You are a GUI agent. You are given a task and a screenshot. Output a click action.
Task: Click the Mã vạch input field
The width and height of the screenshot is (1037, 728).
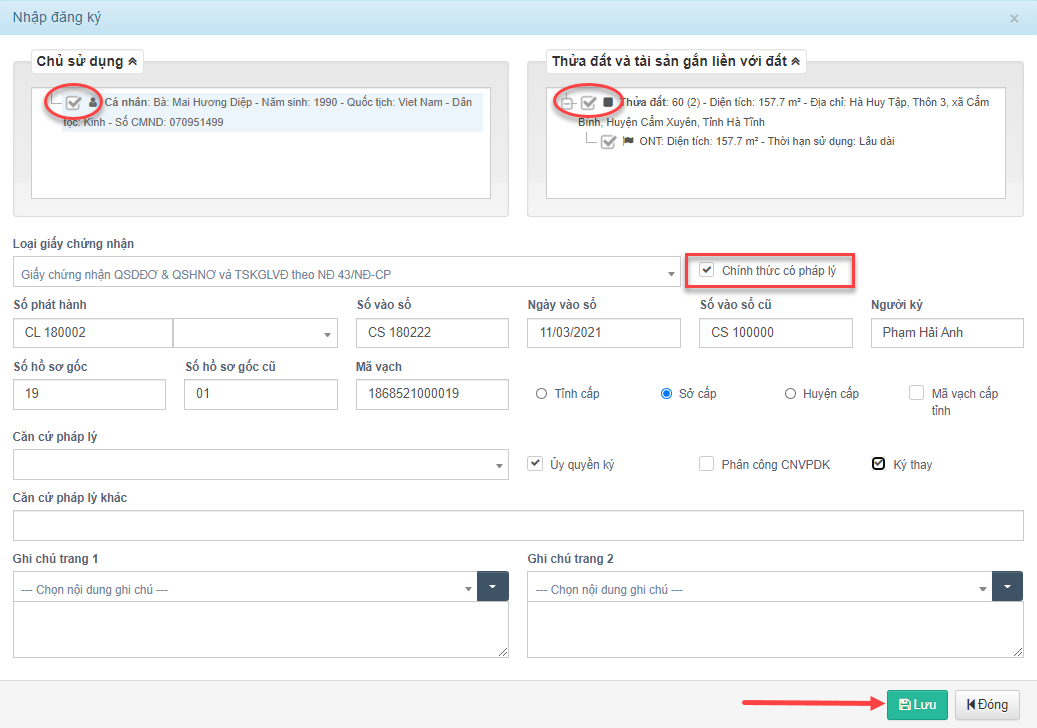click(432, 394)
